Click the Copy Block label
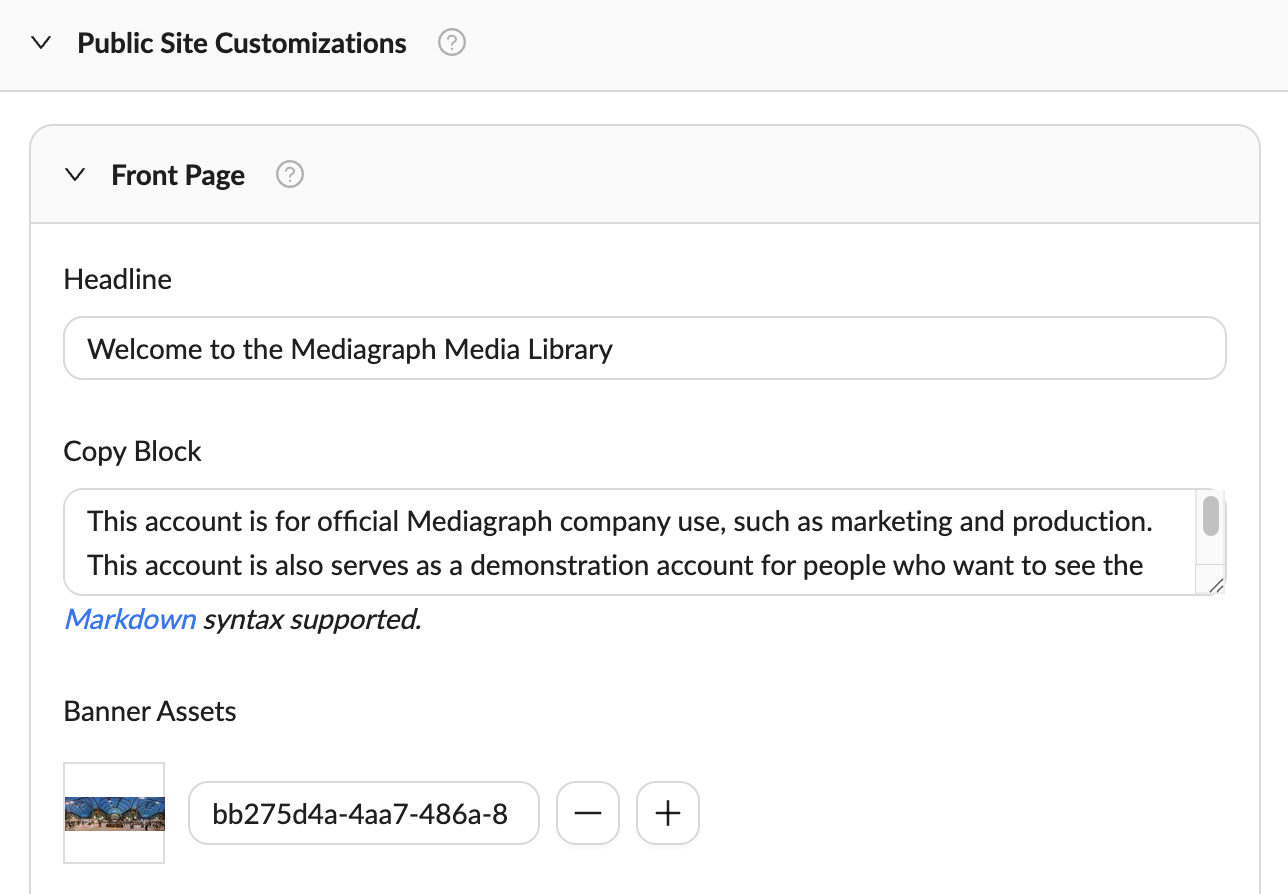The height and width of the screenshot is (894, 1288). coord(133,451)
